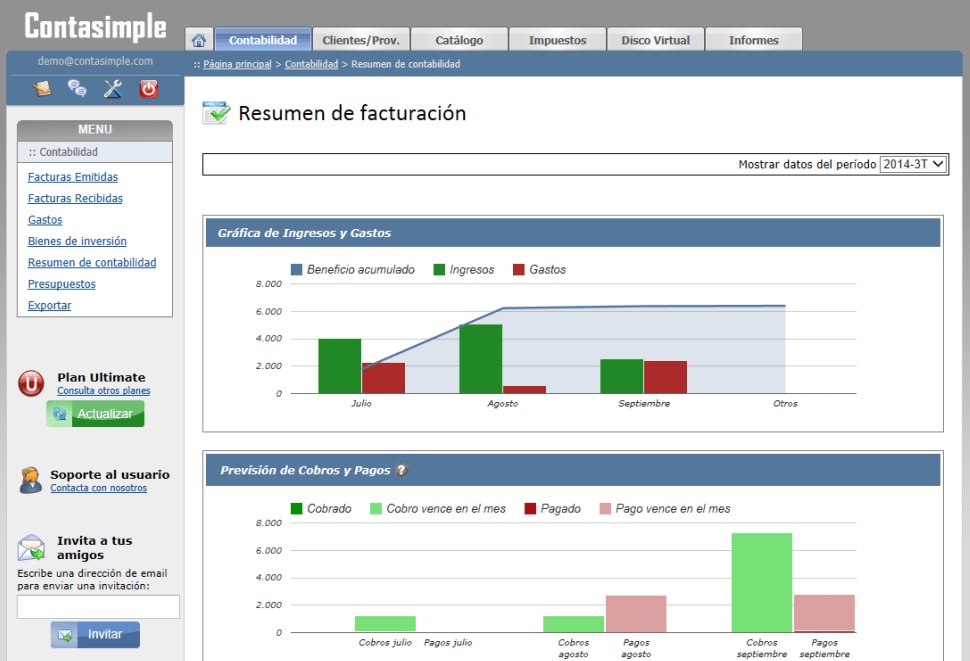Open the chat bubbles icon
The width and height of the screenshot is (970, 661).
(77, 89)
